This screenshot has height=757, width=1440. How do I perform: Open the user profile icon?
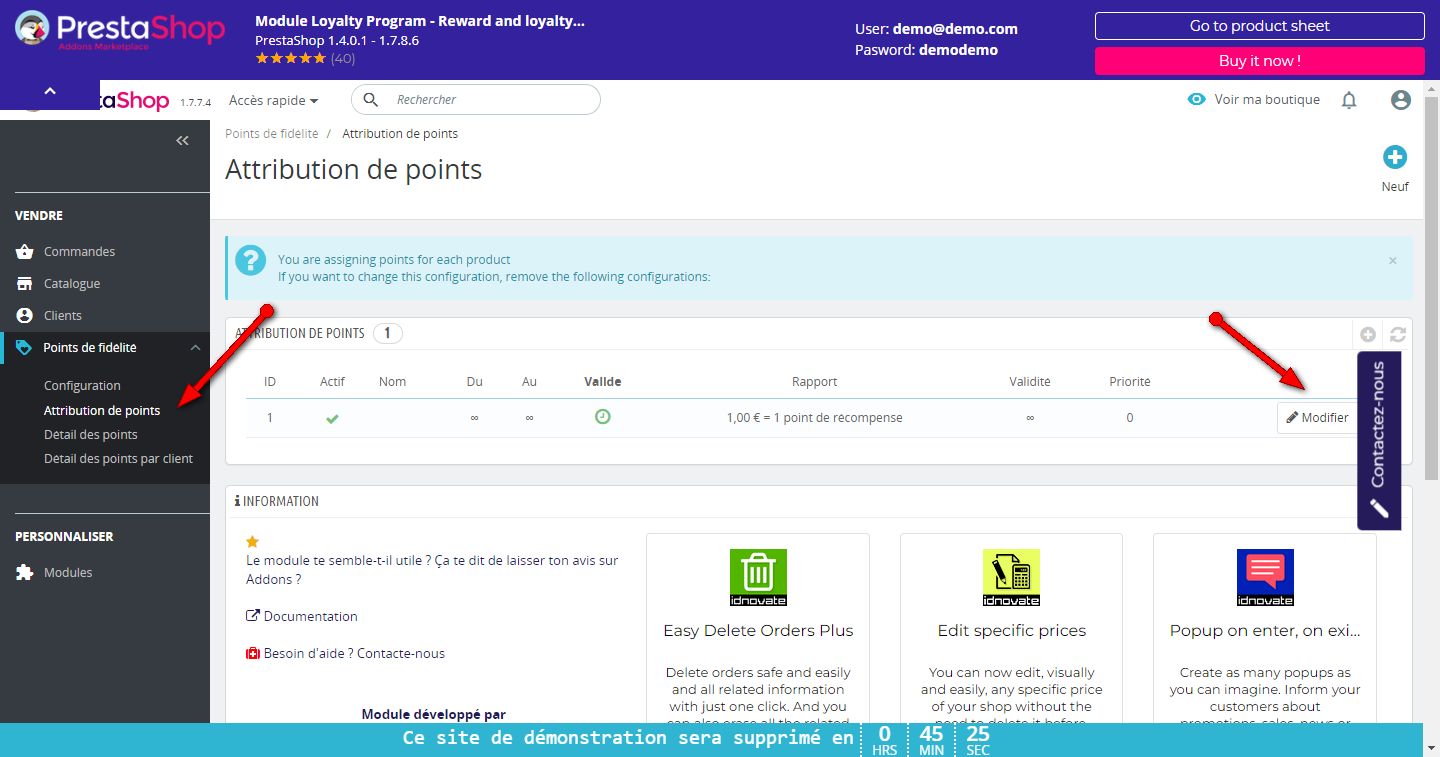tap(1401, 100)
